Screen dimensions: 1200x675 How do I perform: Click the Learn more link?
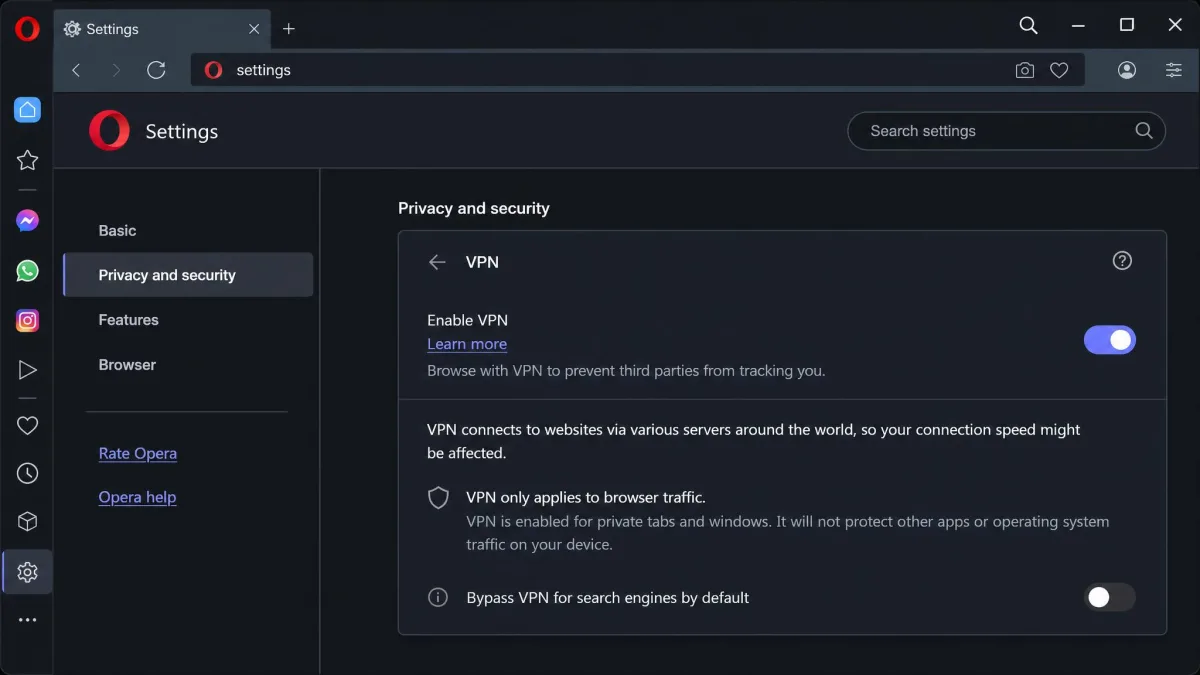point(467,344)
